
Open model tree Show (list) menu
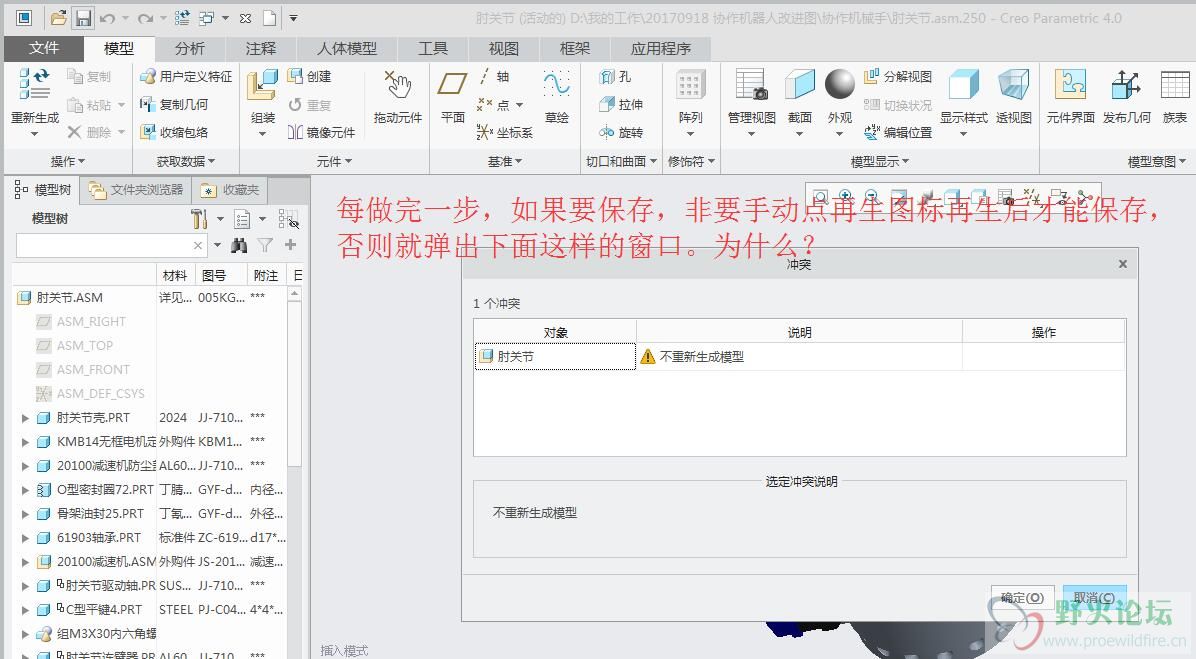click(243, 219)
